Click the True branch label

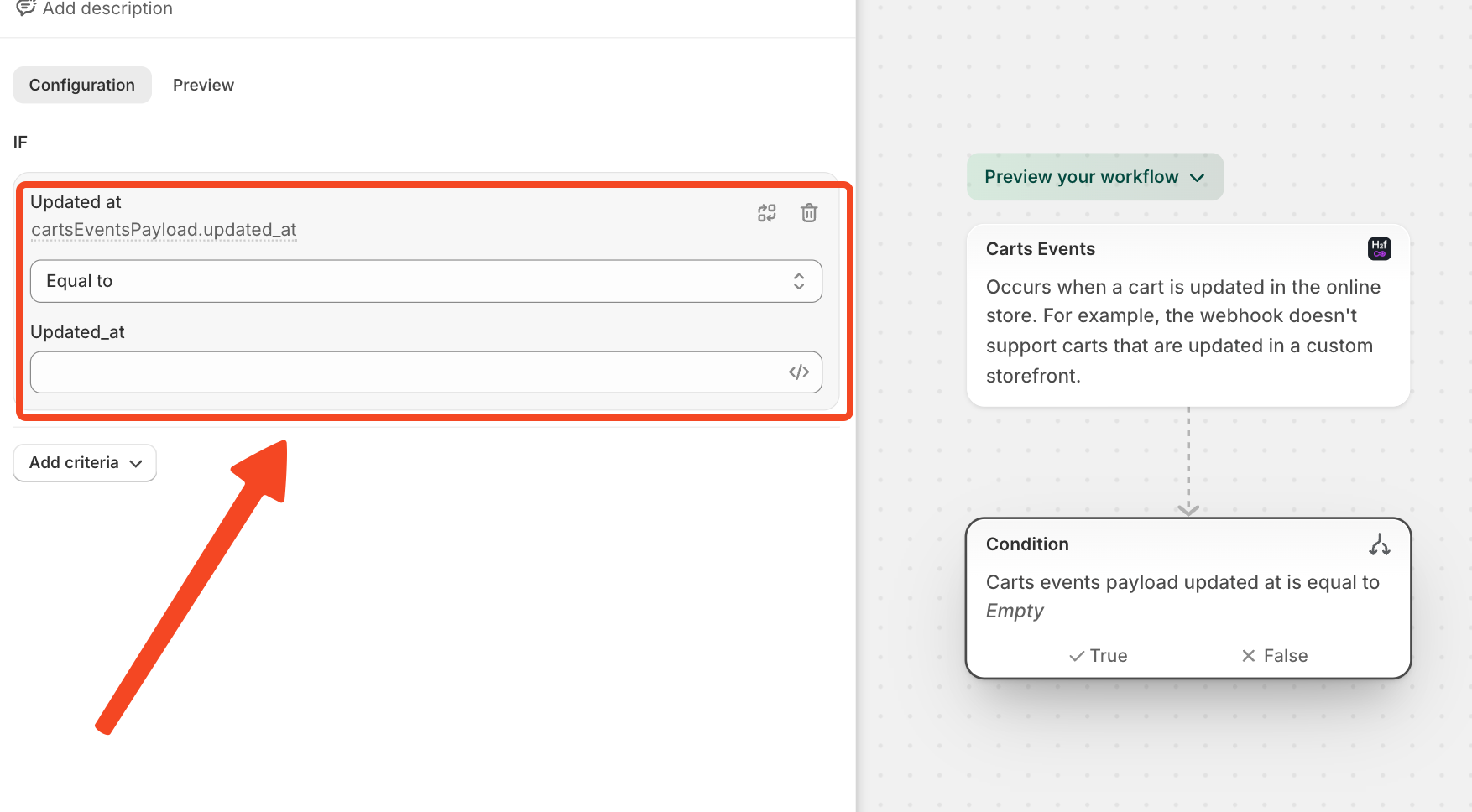pyautogui.click(x=1109, y=656)
